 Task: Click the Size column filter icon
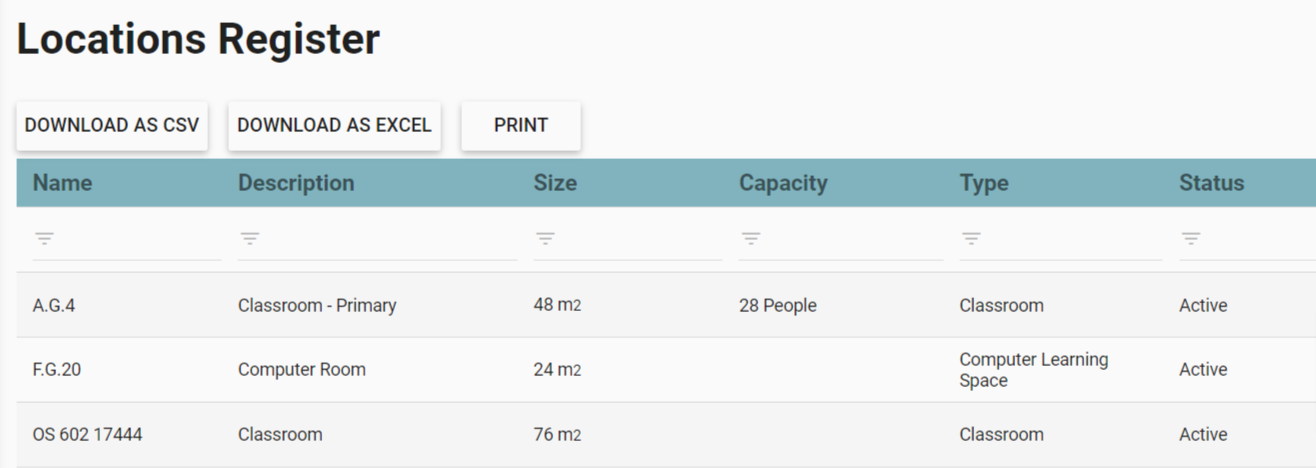click(545, 238)
